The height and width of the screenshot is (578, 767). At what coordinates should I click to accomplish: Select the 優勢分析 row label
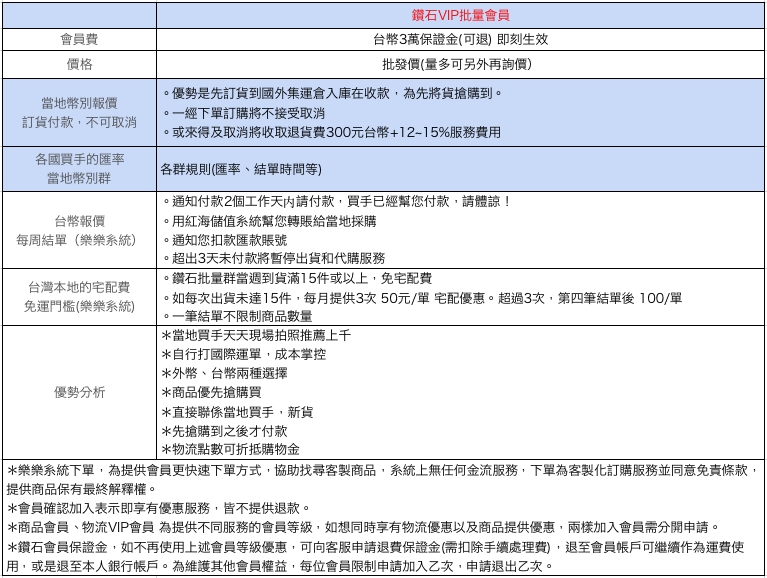(x=79, y=392)
